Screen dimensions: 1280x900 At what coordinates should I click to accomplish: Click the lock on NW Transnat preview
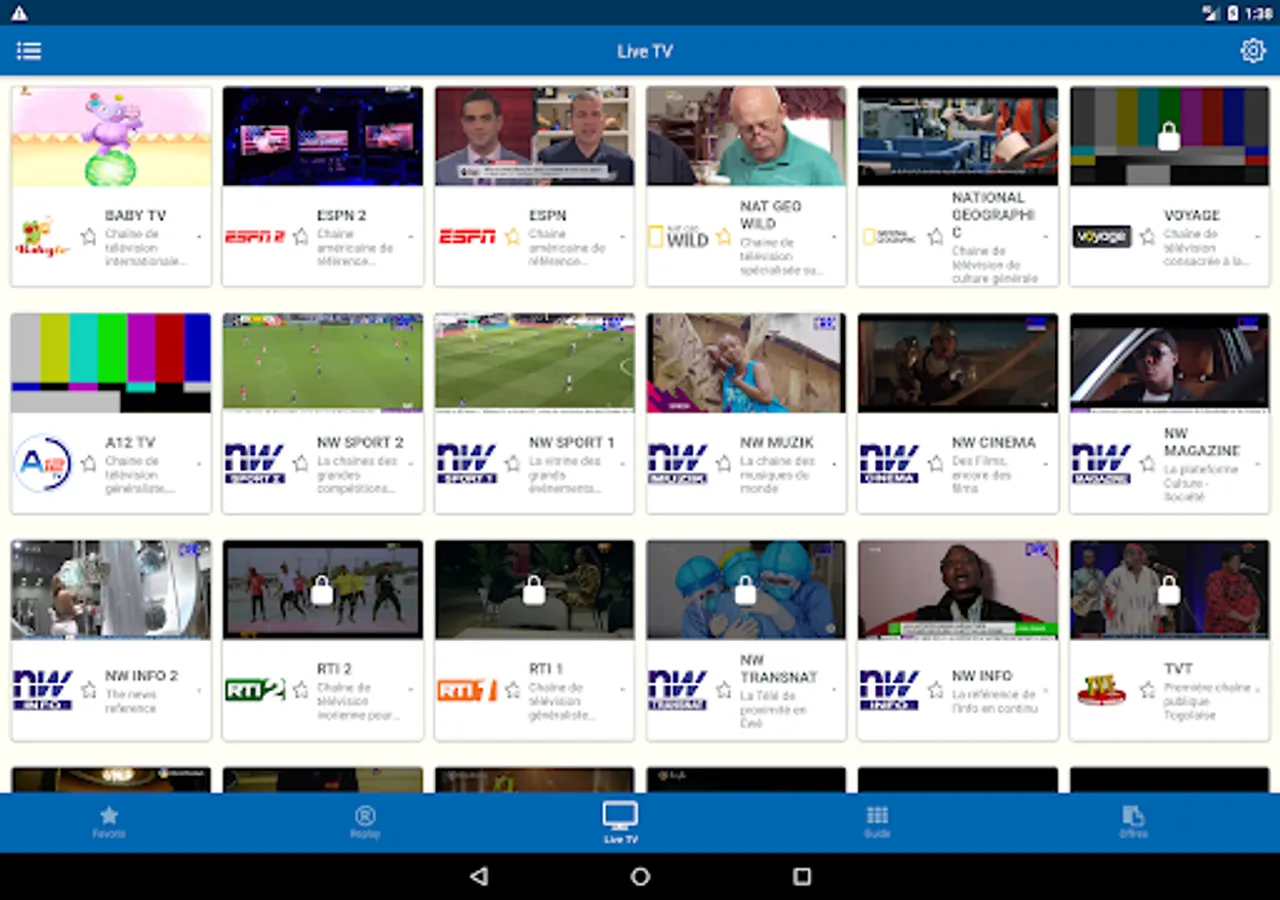click(x=746, y=590)
